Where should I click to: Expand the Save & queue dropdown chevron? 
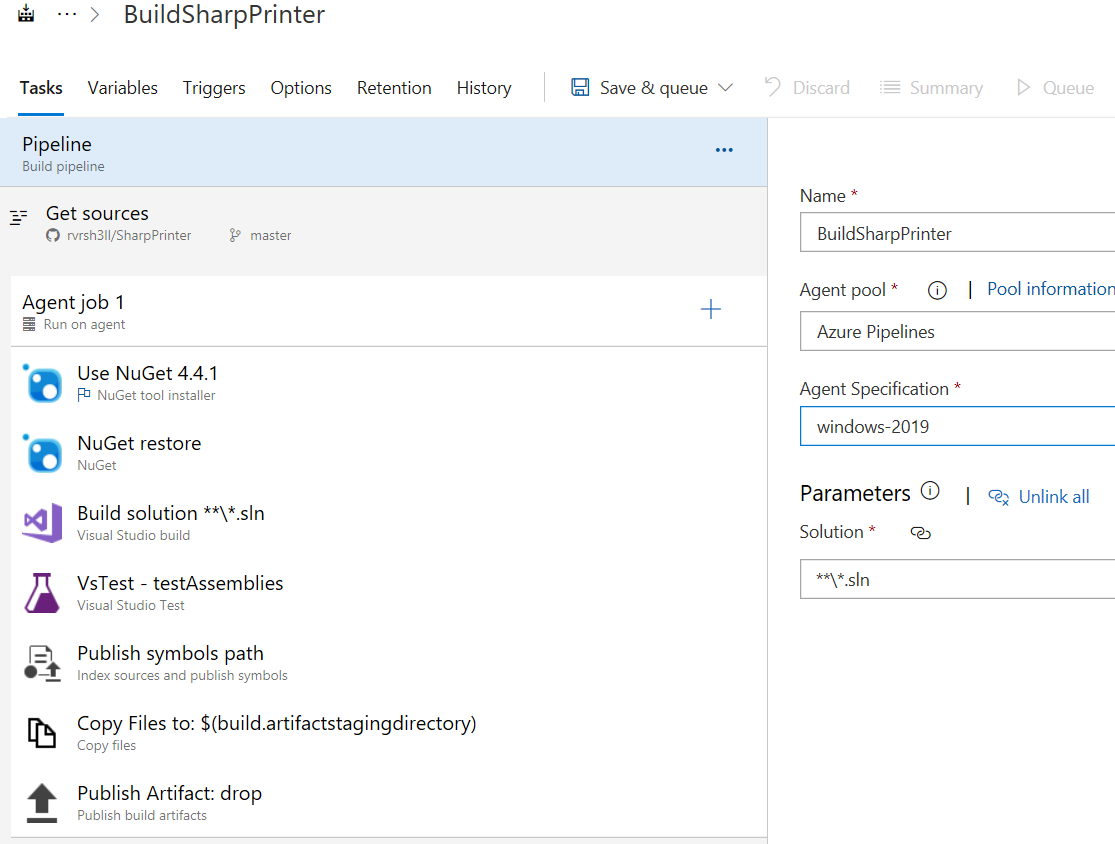tap(725, 87)
